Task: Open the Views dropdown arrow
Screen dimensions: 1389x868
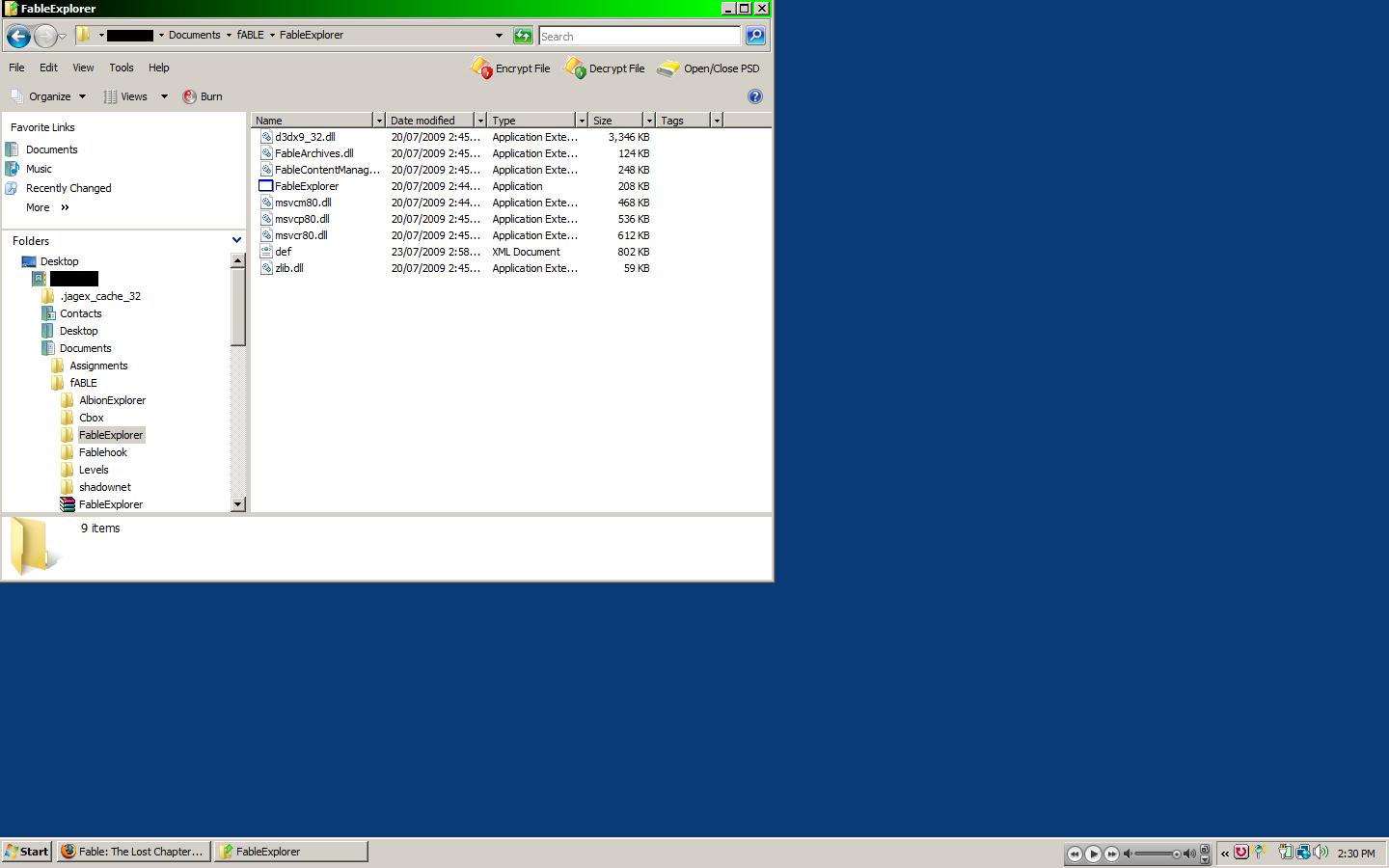Action: click(x=164, y=96)
